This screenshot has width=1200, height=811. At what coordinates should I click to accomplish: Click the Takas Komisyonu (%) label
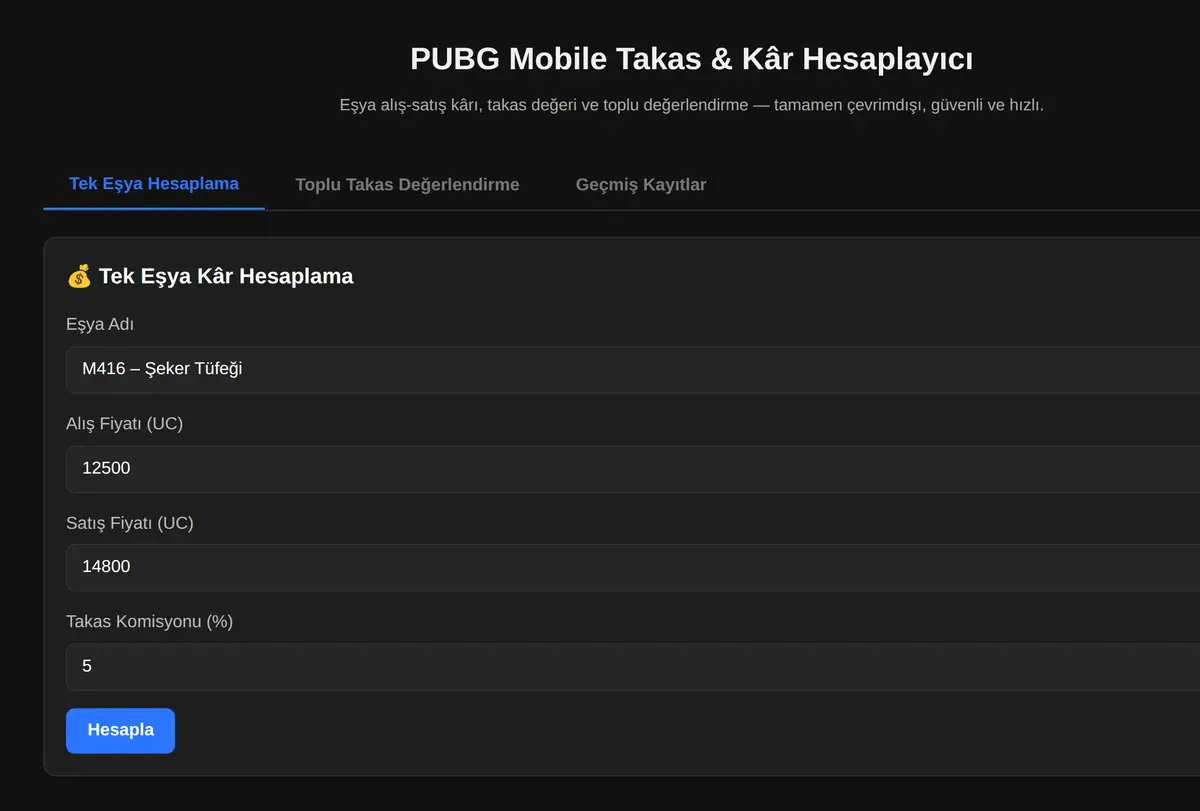click(149, 622)
